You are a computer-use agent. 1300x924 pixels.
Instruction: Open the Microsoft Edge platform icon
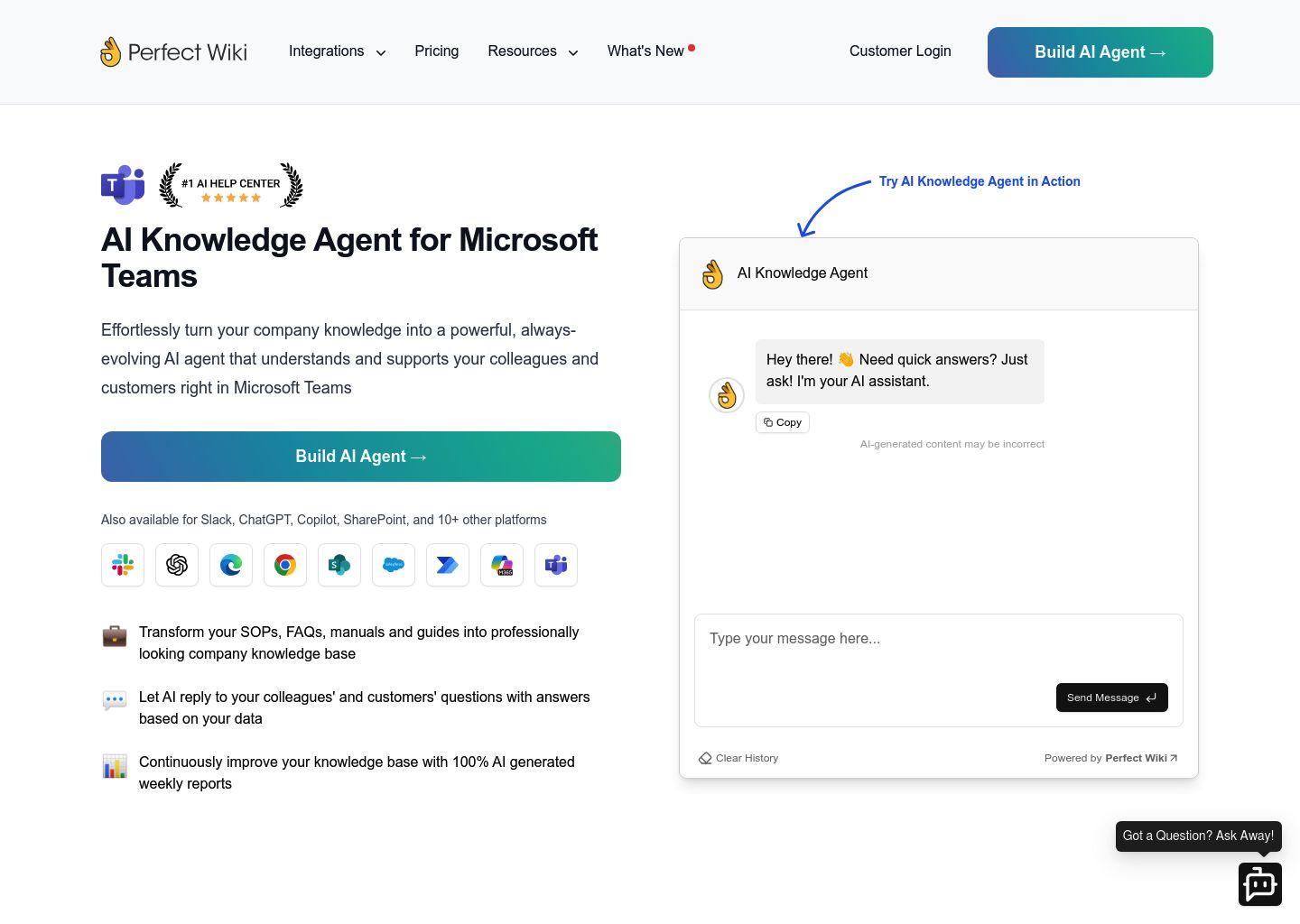tap(230, 565)
